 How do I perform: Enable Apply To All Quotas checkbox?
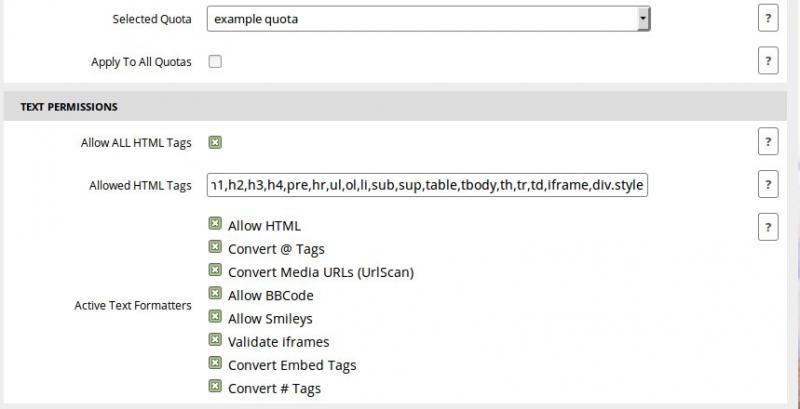click(215, 62)
